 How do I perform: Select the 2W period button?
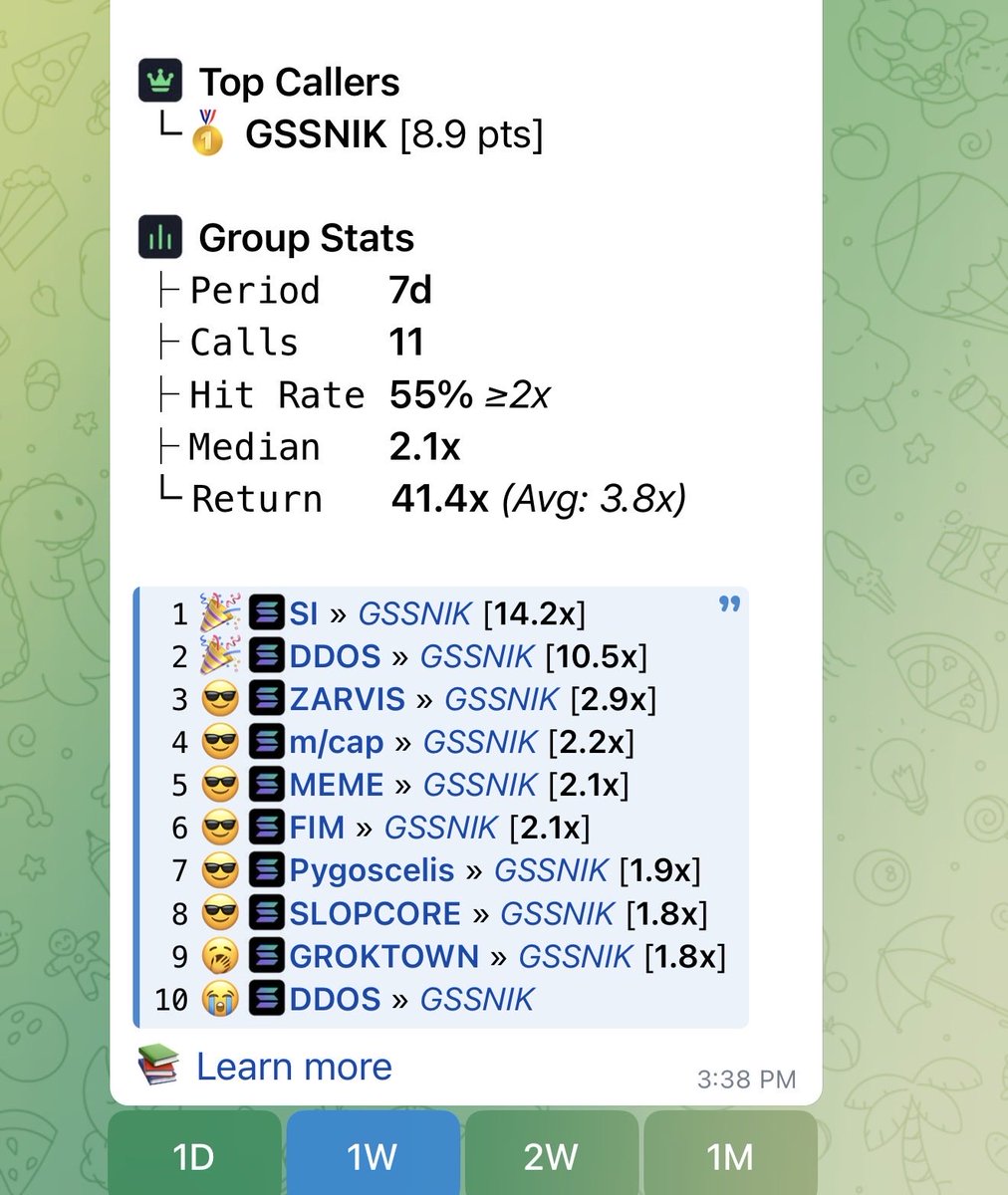click(x=551, y=1156)
